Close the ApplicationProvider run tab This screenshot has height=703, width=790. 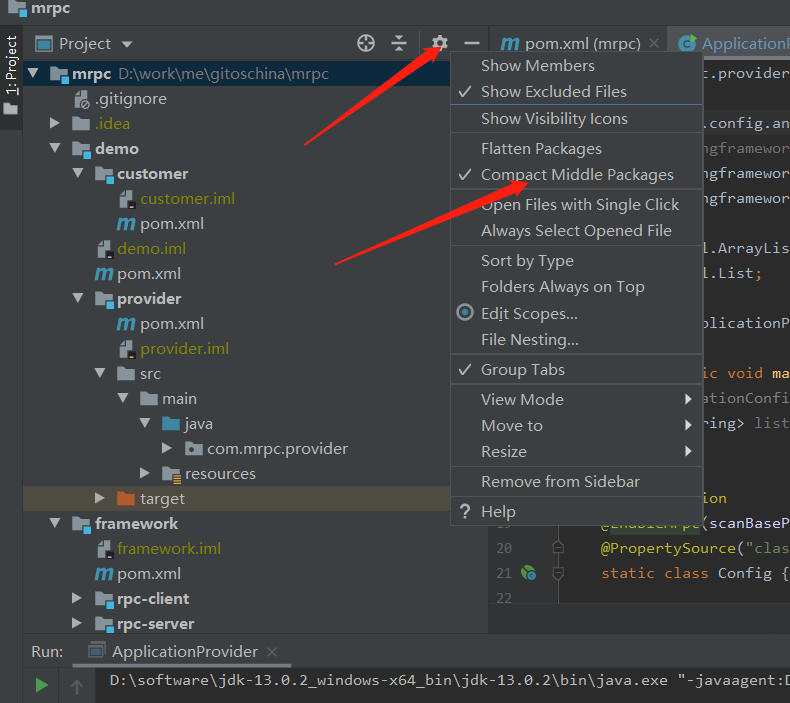click(x=272, y=652)
